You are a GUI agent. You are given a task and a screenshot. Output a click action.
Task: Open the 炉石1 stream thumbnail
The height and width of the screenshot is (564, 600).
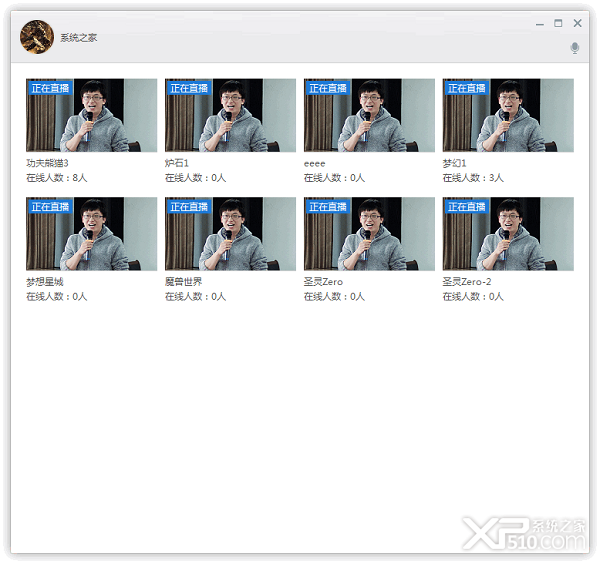point(230,115)
